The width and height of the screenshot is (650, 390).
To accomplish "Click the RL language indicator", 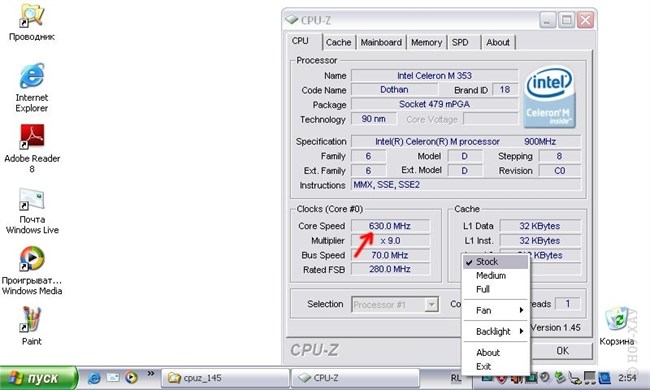I will point(456,378).
